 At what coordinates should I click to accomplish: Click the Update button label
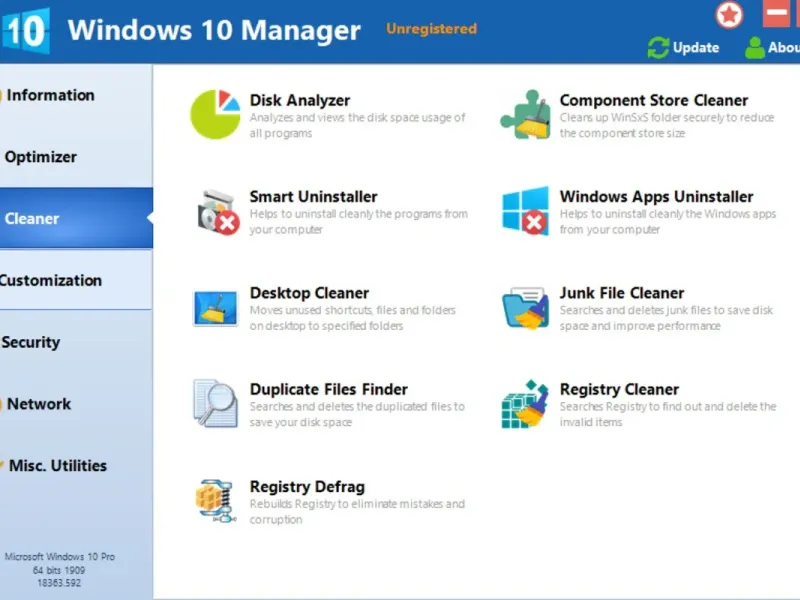pos(696,47)
